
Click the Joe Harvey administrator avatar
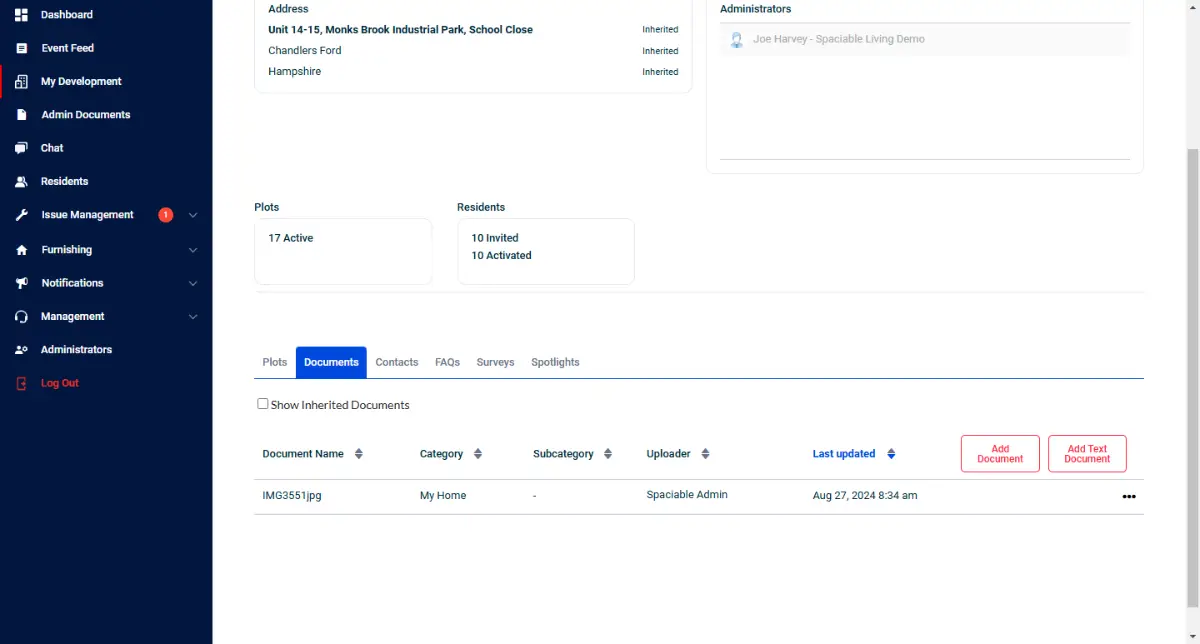736,40
